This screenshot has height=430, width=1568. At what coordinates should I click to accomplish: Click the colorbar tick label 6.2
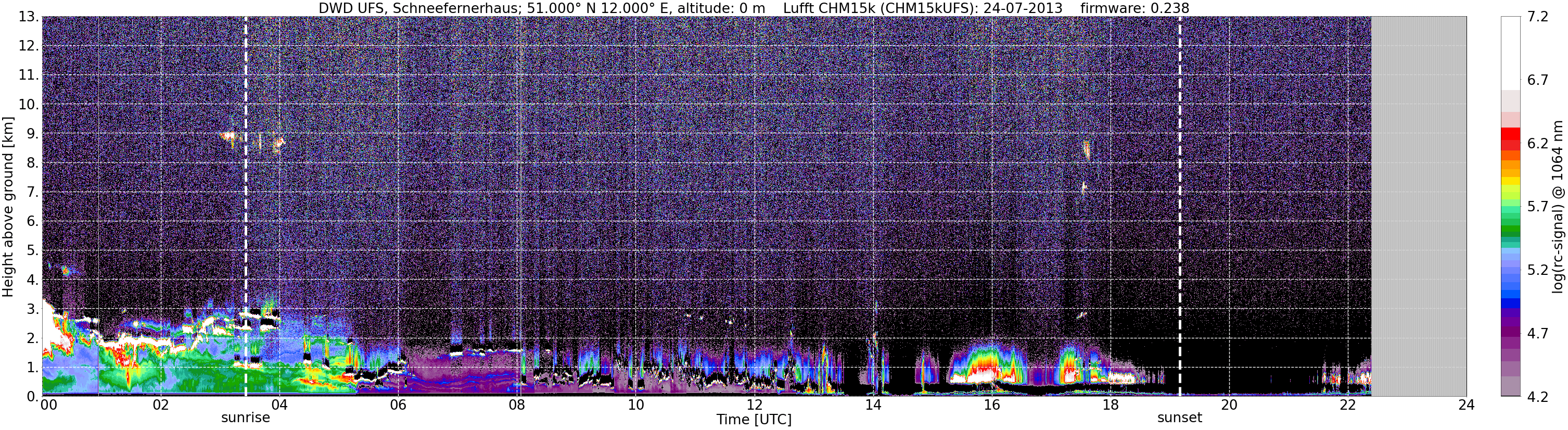coord(1538,143)
